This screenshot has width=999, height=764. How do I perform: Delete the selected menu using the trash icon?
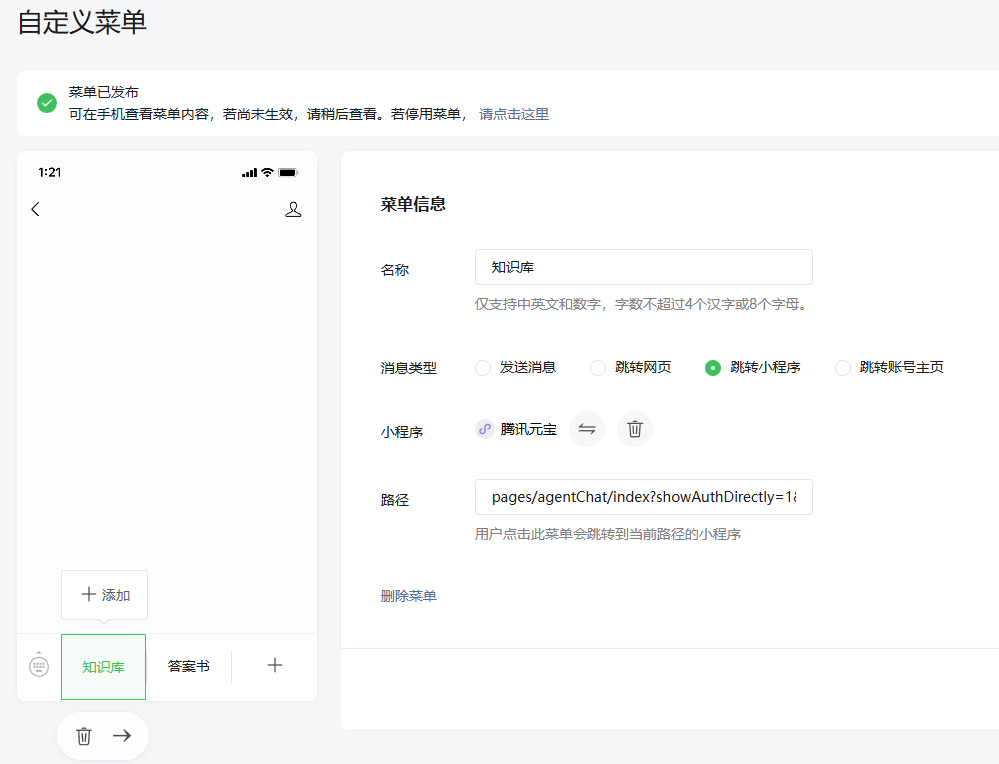pyautogui.click(x=83, y=735)
